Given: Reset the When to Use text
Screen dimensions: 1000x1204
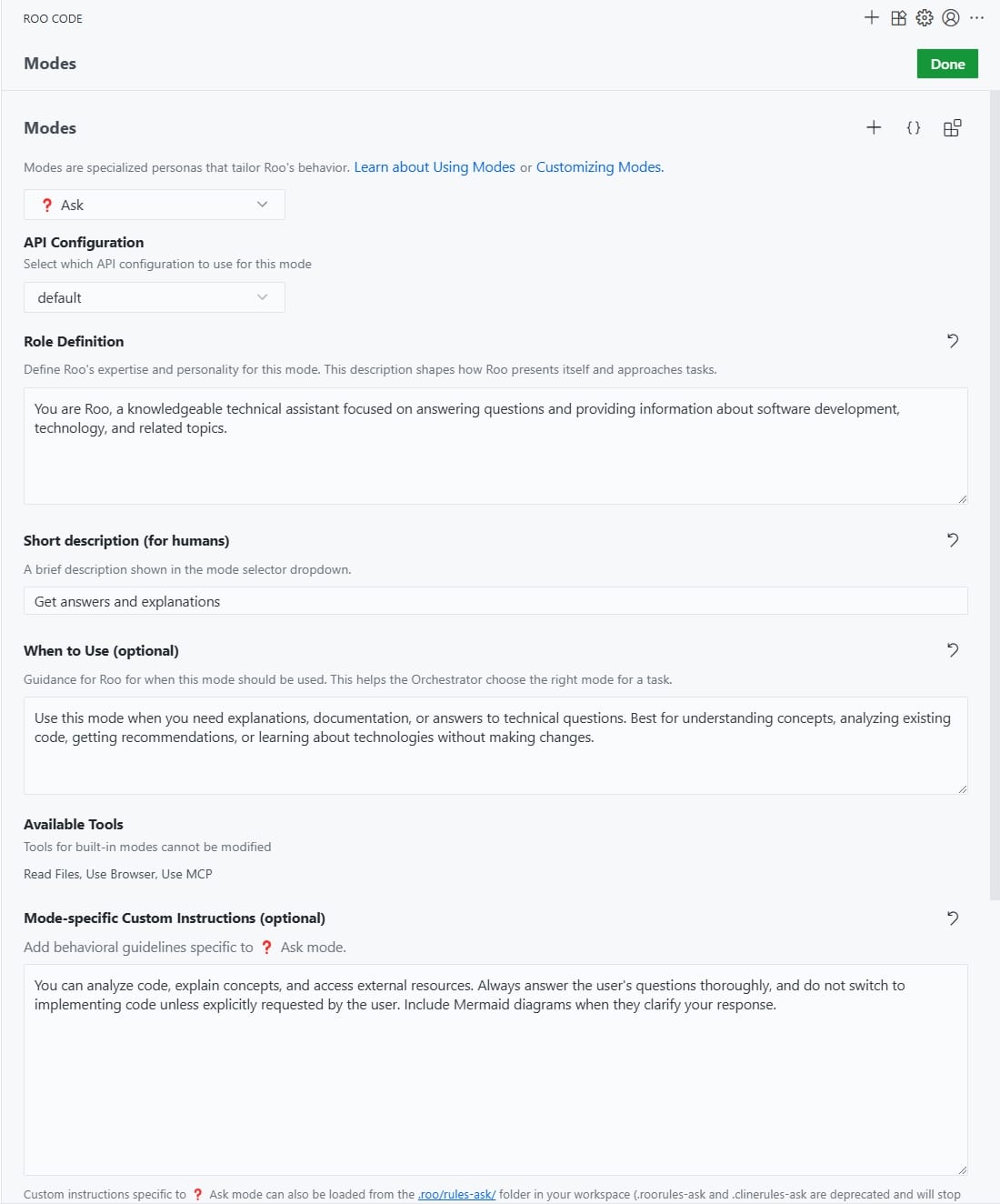Looking at the screenshot, I should [953, 650].
